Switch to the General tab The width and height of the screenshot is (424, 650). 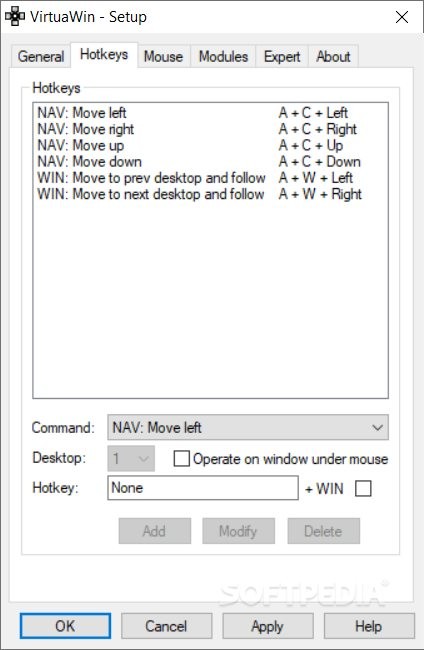(x=41, y=56)
